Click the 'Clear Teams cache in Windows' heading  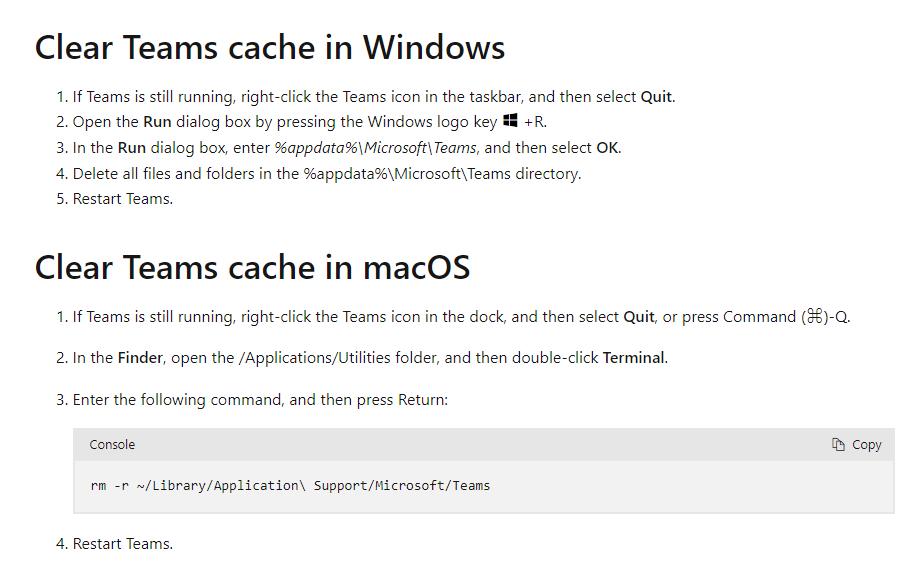tap(270, 47)
